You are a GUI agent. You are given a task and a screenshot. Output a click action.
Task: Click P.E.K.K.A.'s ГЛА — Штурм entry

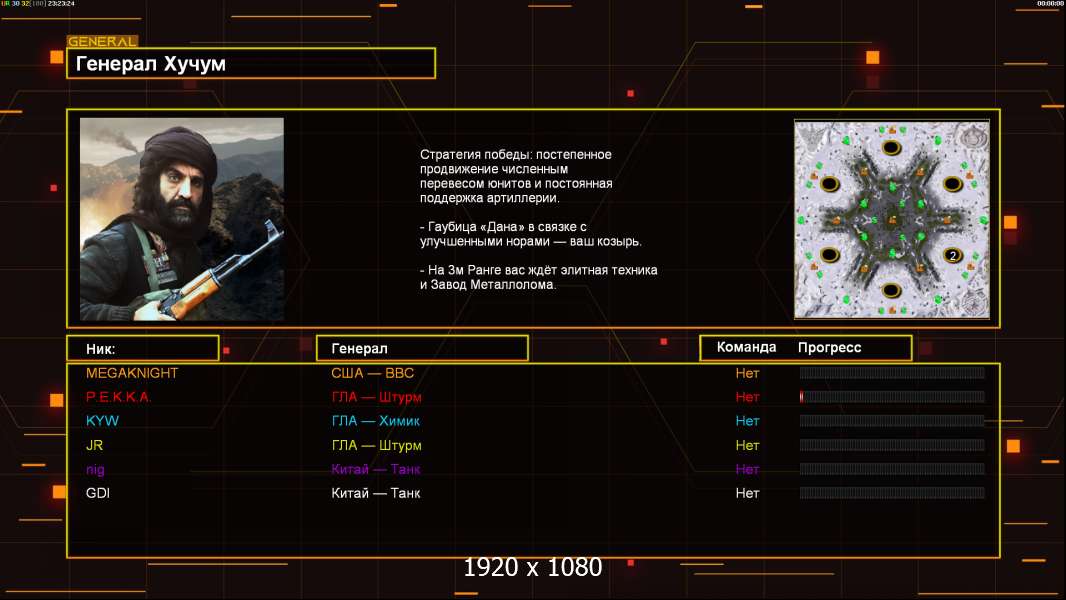(376, 397)
